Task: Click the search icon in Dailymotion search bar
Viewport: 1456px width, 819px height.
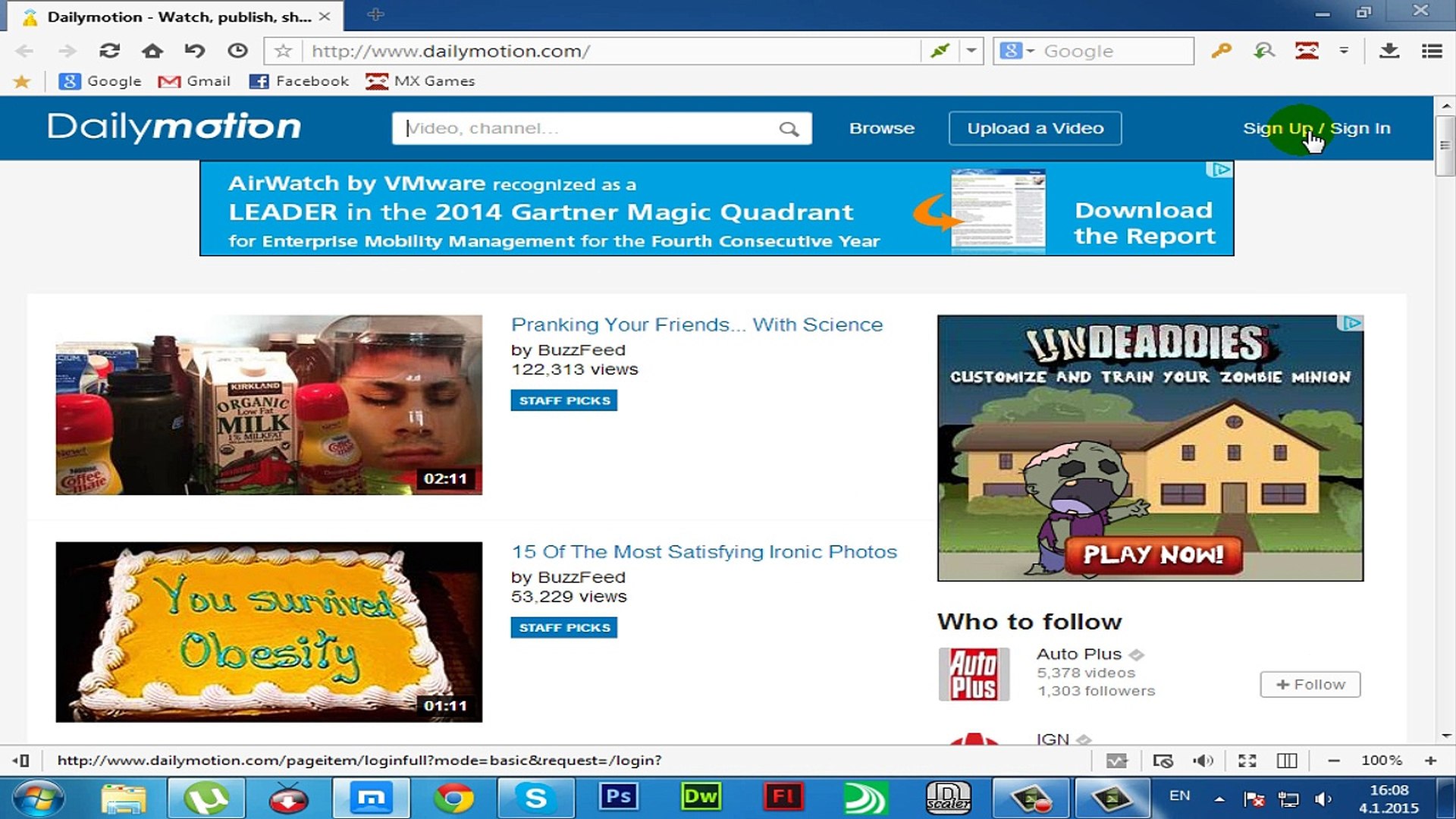Action: pos(790,128)
